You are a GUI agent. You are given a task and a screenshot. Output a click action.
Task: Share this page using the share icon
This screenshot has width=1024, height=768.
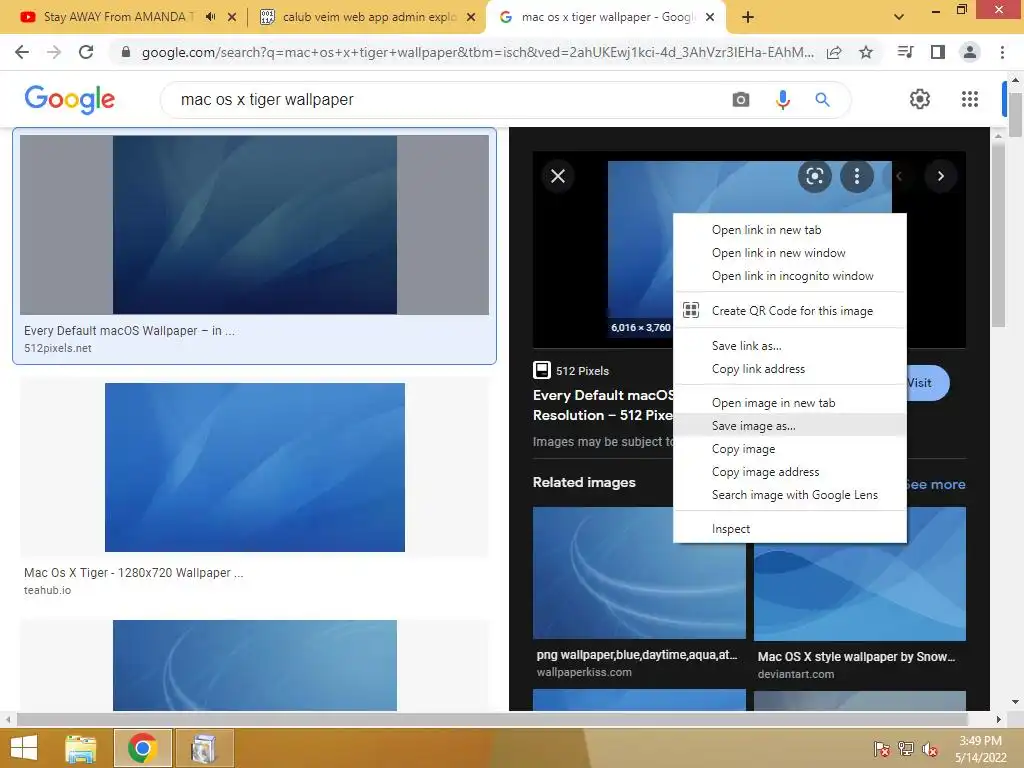tap(834, 52)
